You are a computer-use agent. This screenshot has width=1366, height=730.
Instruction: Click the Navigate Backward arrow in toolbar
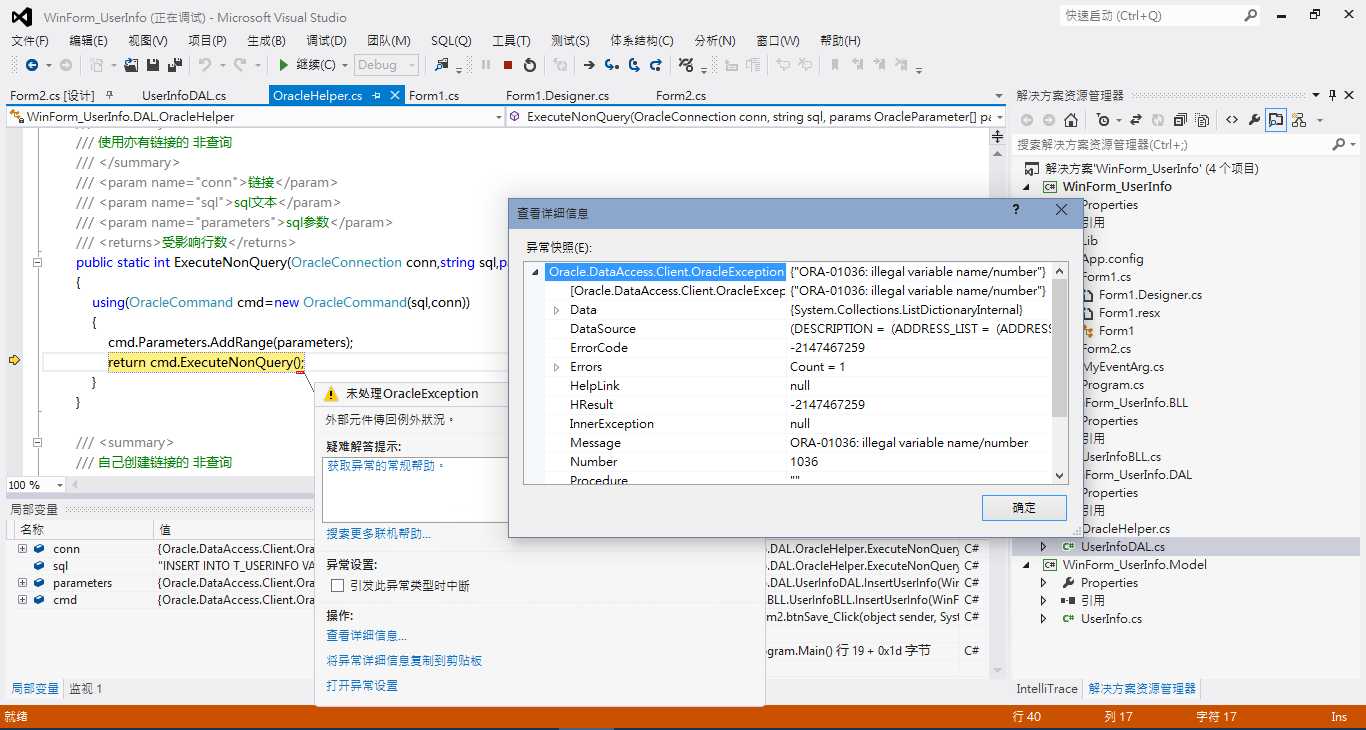31,65
